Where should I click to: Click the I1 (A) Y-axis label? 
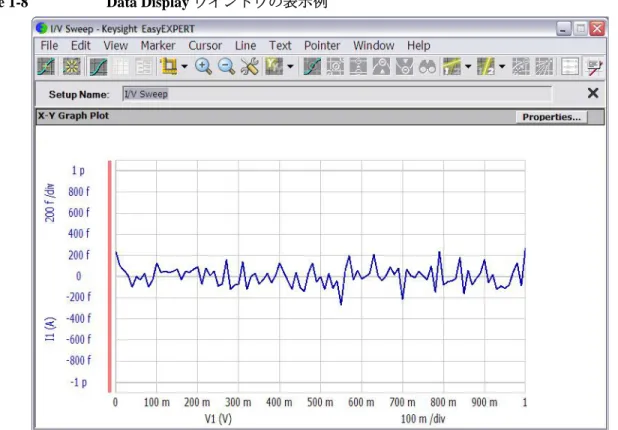tap(50, 329)
